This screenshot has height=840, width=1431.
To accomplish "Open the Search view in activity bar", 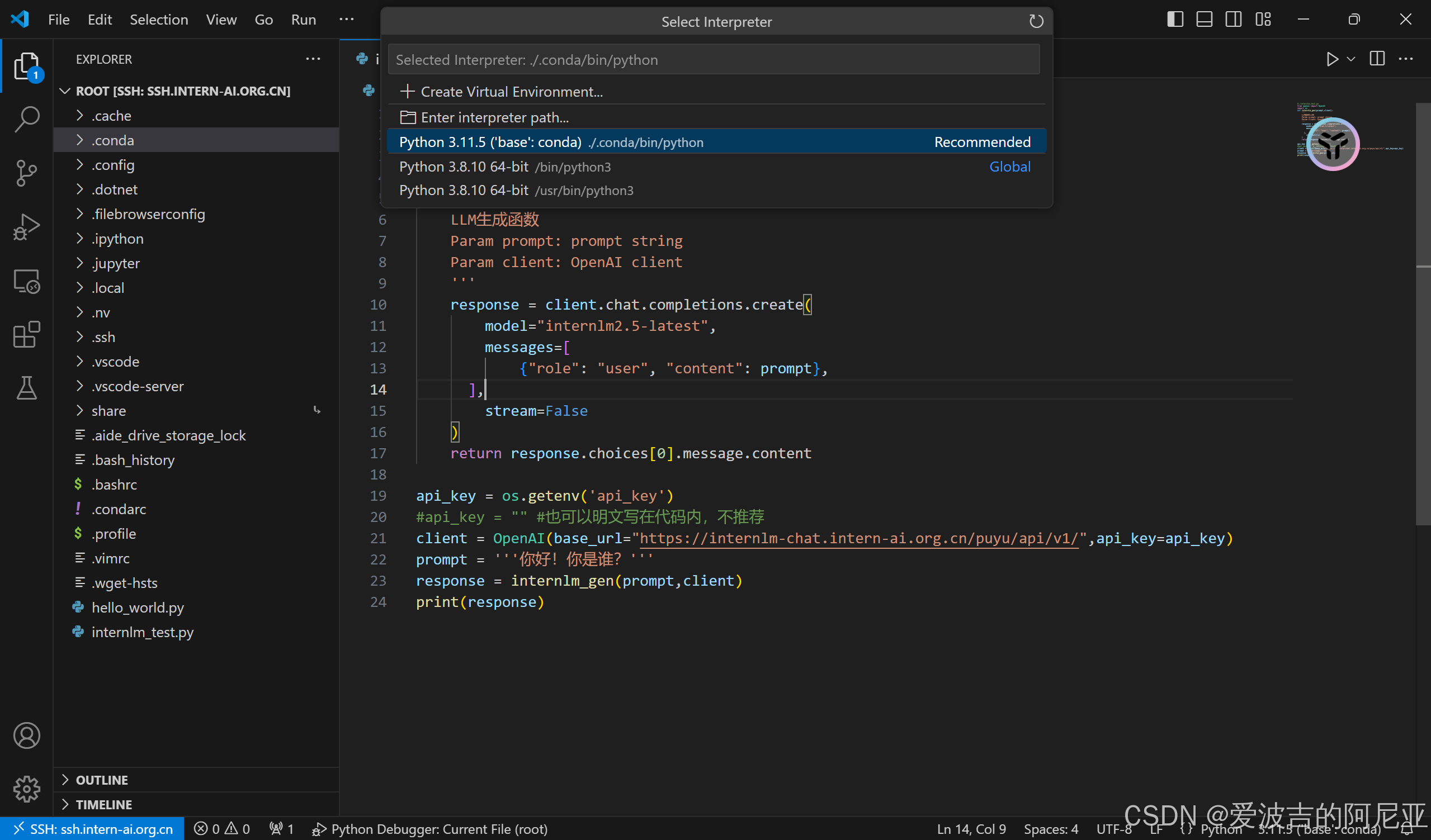I will point(26,120).
